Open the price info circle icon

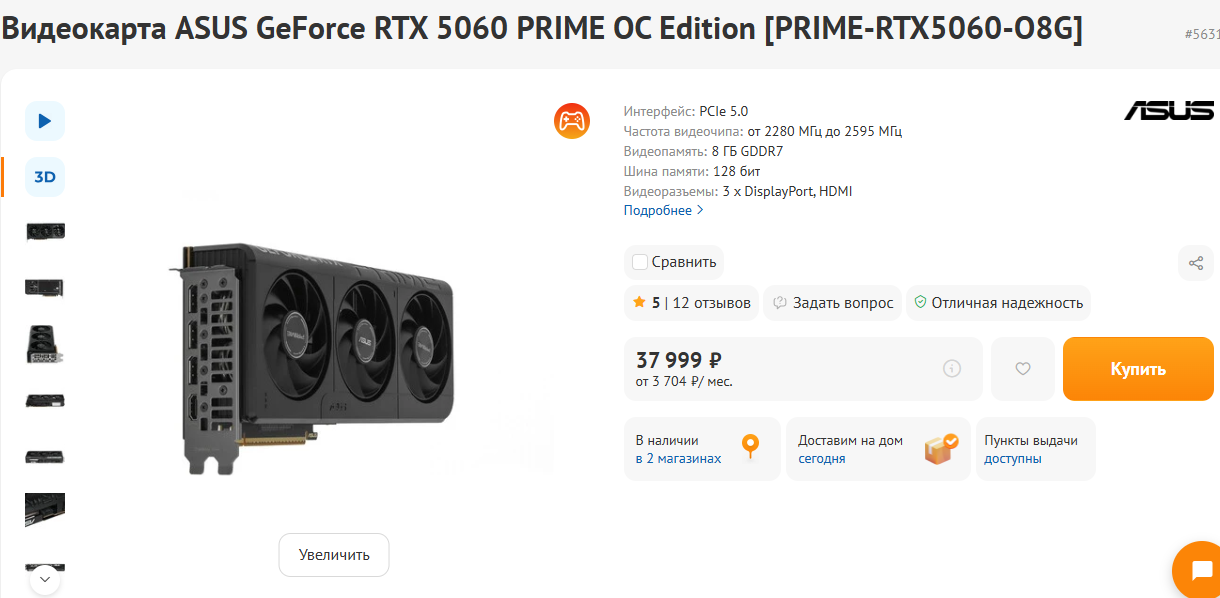[952, 369]
